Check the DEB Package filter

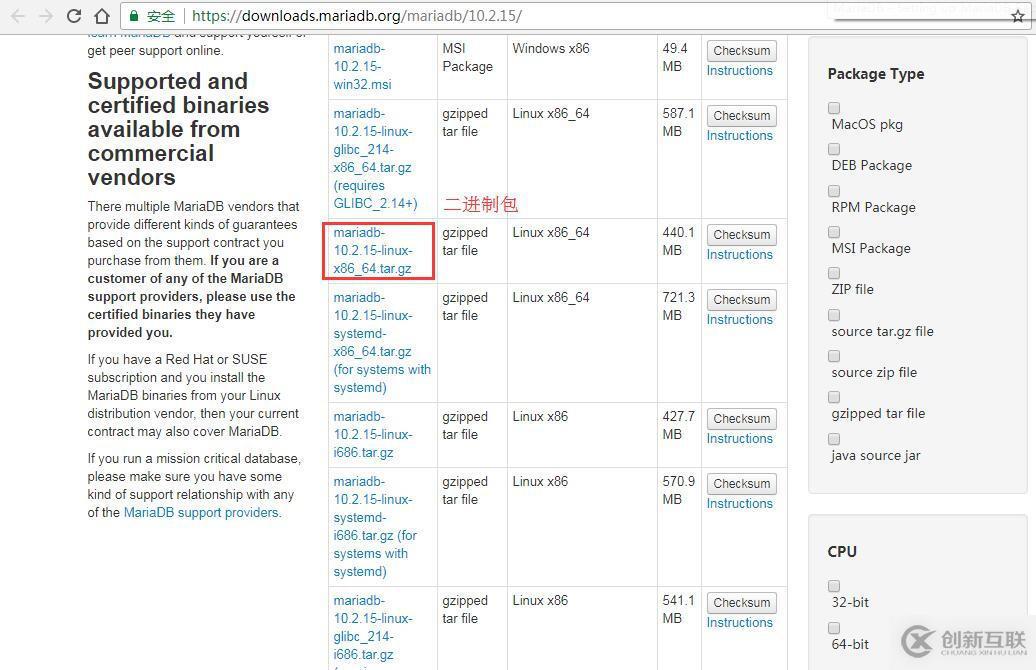coord(834,149)
